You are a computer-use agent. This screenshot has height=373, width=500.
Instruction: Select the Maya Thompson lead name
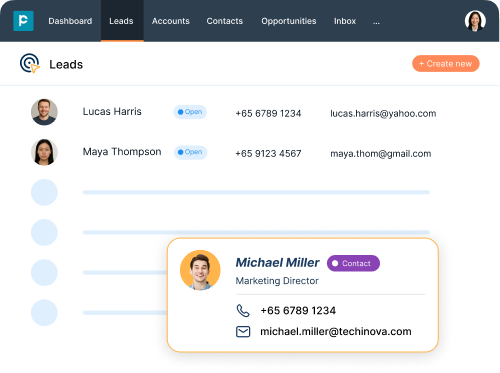pos(122,152)
